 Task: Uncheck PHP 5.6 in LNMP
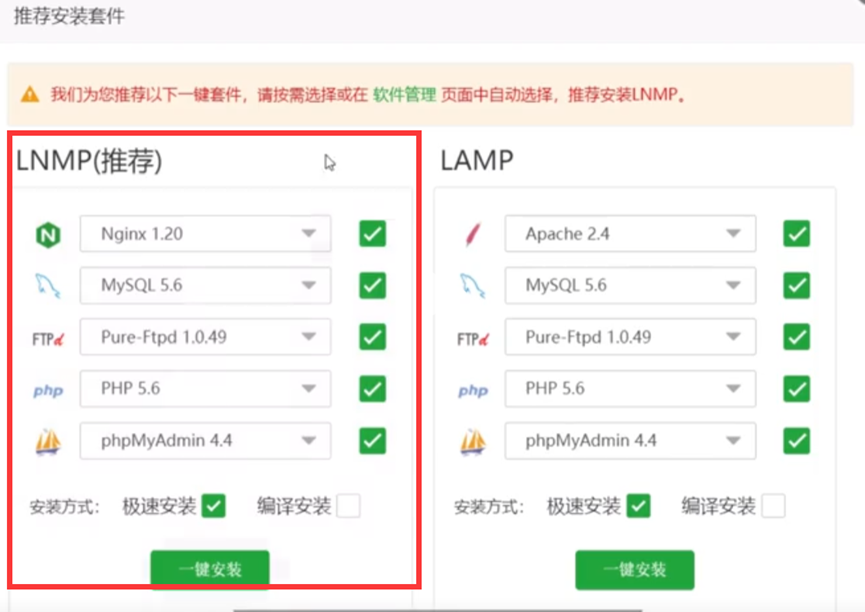pos(372,389)
